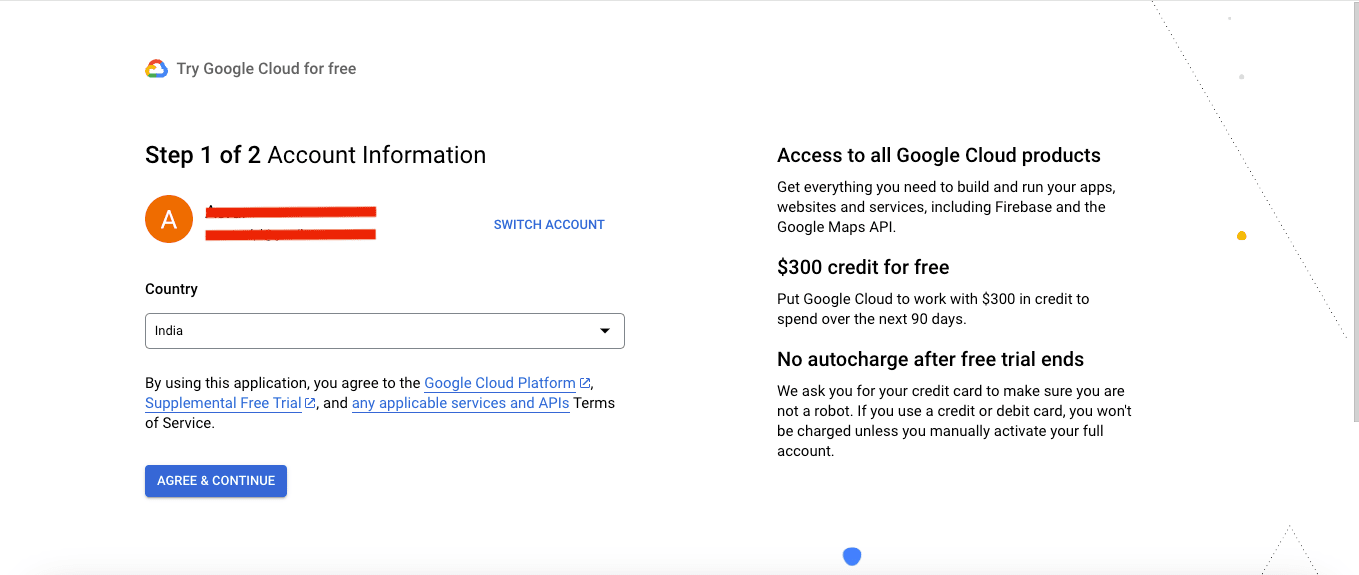Click 'No autocharge after free trial ends' heading
This screenshot has height=575, width=1359.
[x=930, y=359]
